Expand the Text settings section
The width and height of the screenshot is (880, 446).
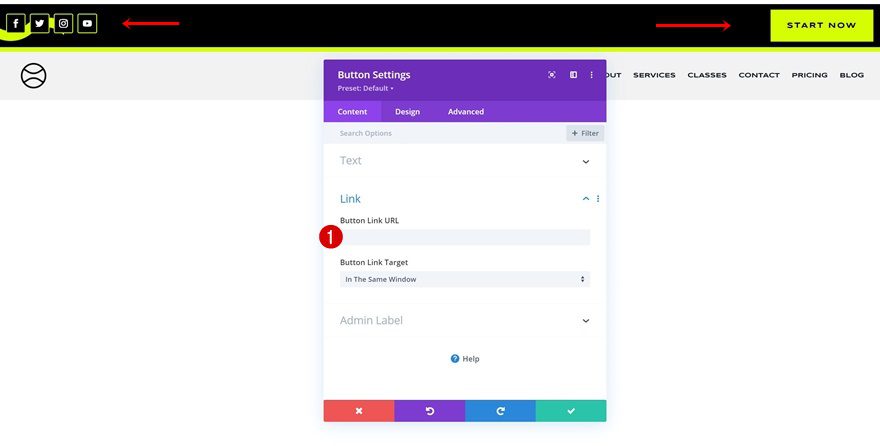(586, 161)
